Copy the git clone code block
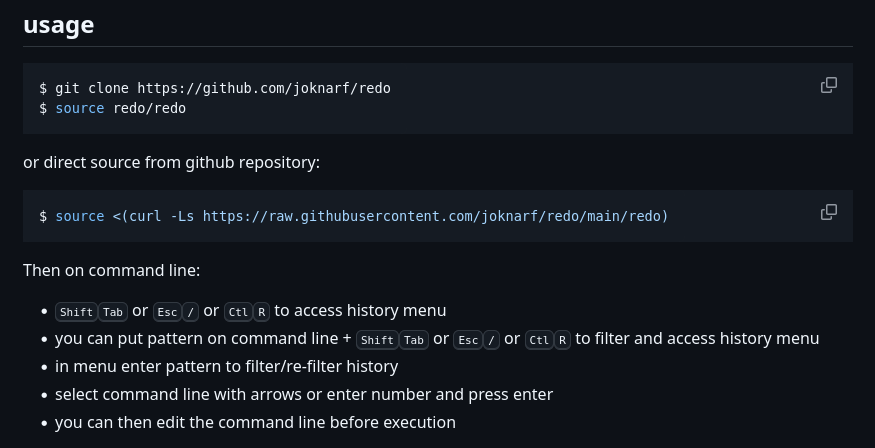The width and height of the screenshot is (875, 448). [828, 85]
